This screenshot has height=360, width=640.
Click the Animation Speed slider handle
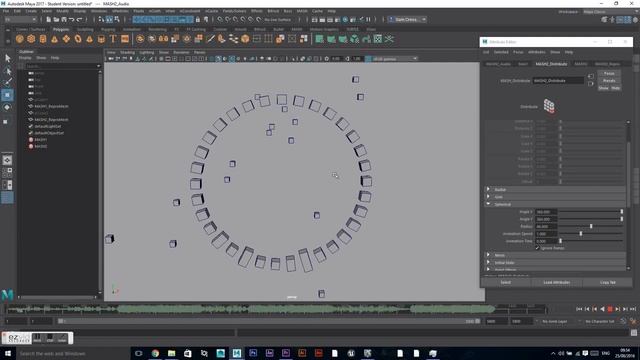pyautogui.click(x=581, y=233)
